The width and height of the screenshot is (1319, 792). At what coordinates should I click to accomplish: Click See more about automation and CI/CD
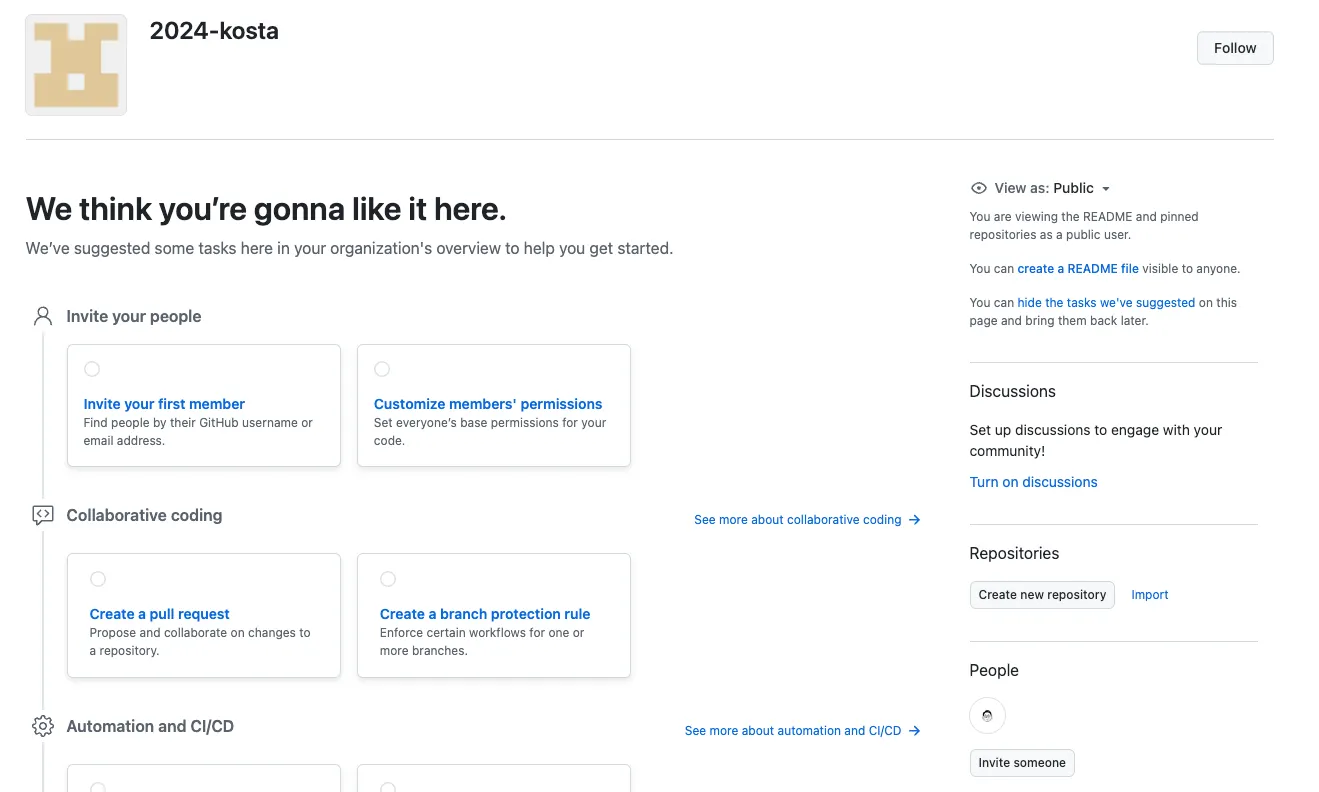pos(802,731)
